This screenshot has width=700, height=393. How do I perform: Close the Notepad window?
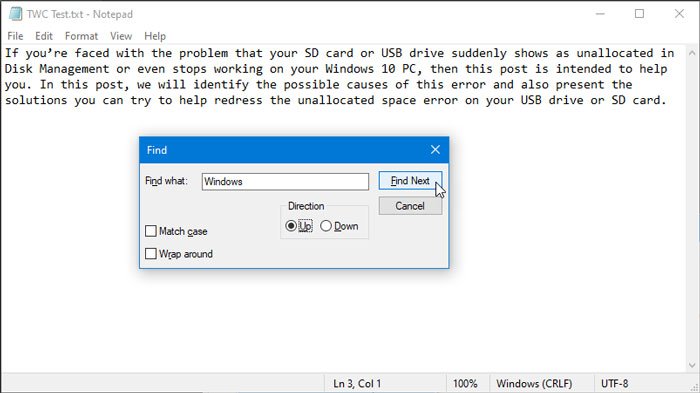click(x=679, y=14)
